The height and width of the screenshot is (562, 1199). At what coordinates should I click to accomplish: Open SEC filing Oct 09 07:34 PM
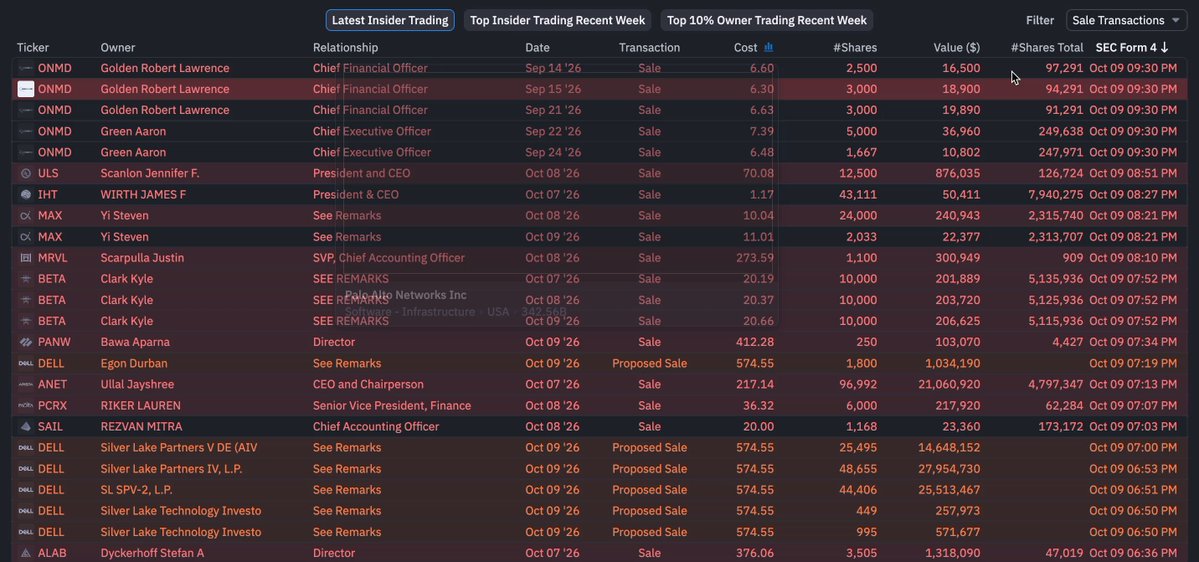coord(1133,342)
